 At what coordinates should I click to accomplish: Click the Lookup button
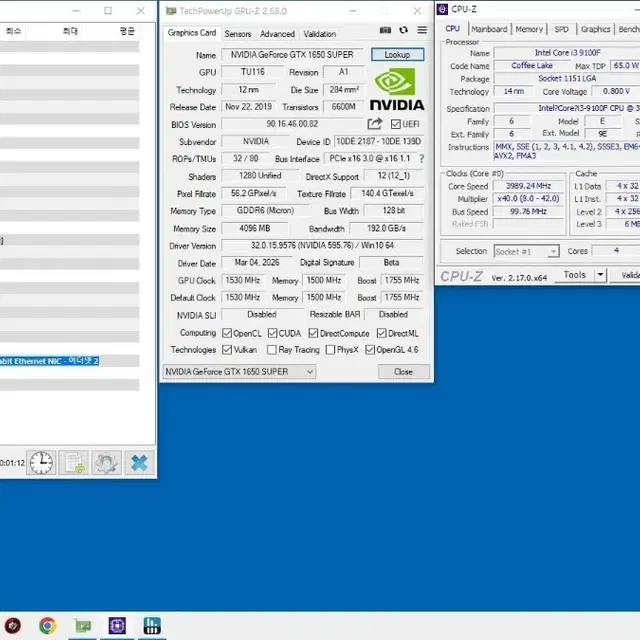tap(398, 54)
